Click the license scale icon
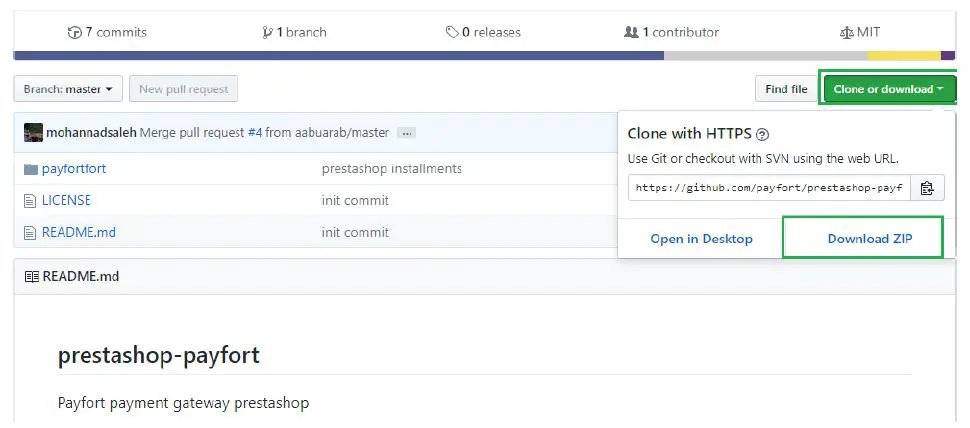Screen dimensions: 970x428 (x=846, y=33)
